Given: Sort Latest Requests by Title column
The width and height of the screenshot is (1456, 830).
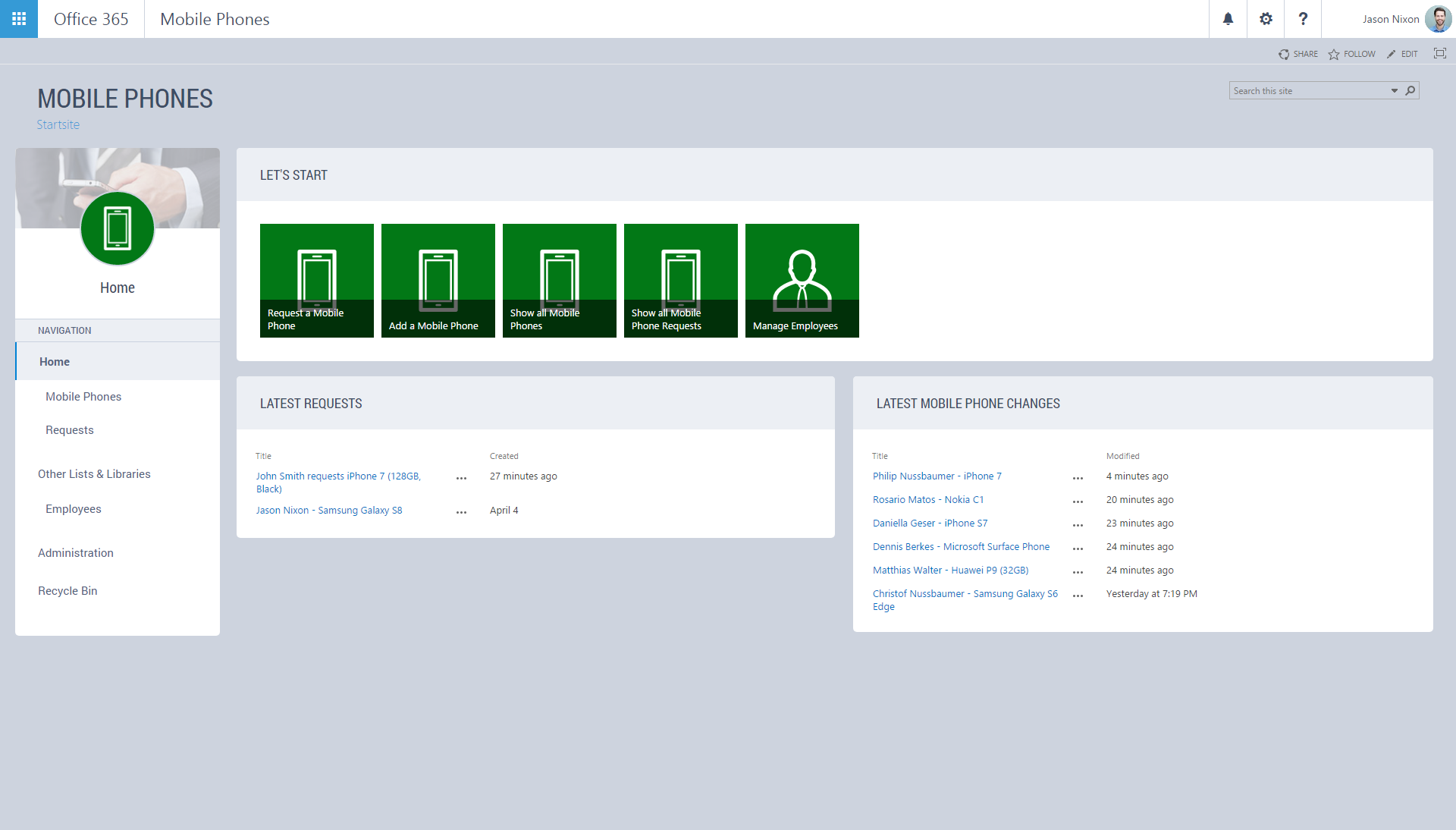Looking at the screenshot, I should [x=263, y=456].
